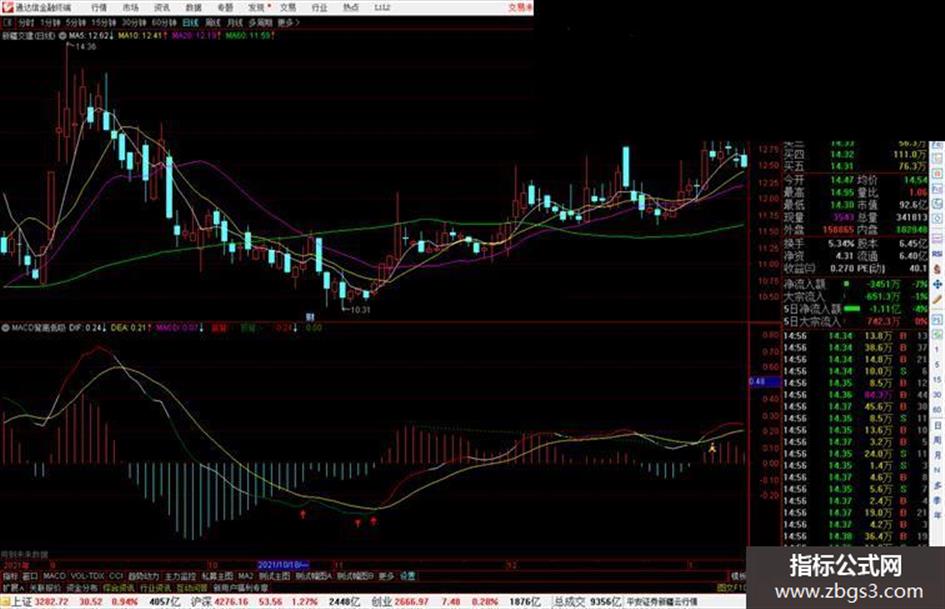Apply the MA2 indicator tab
The width and height of the screenshot is (945, 609).
(x=245, y=576)
